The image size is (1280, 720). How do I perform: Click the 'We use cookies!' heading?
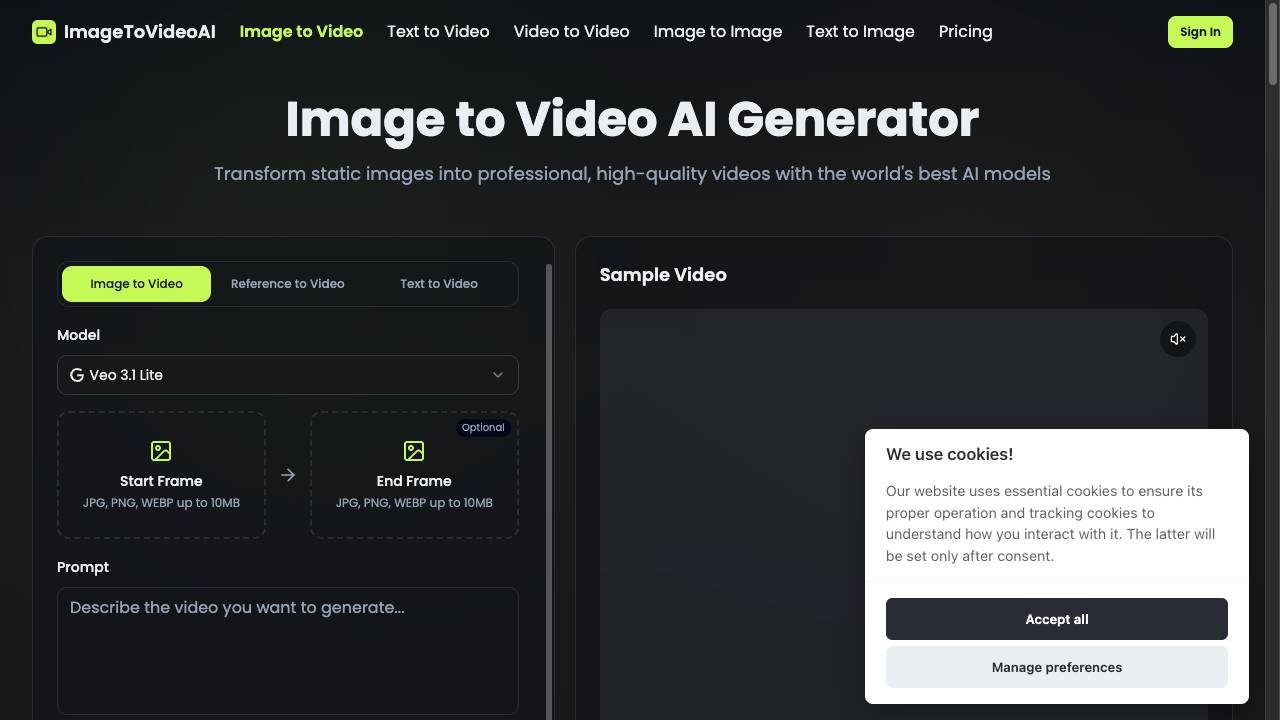[x=950, y=454]
